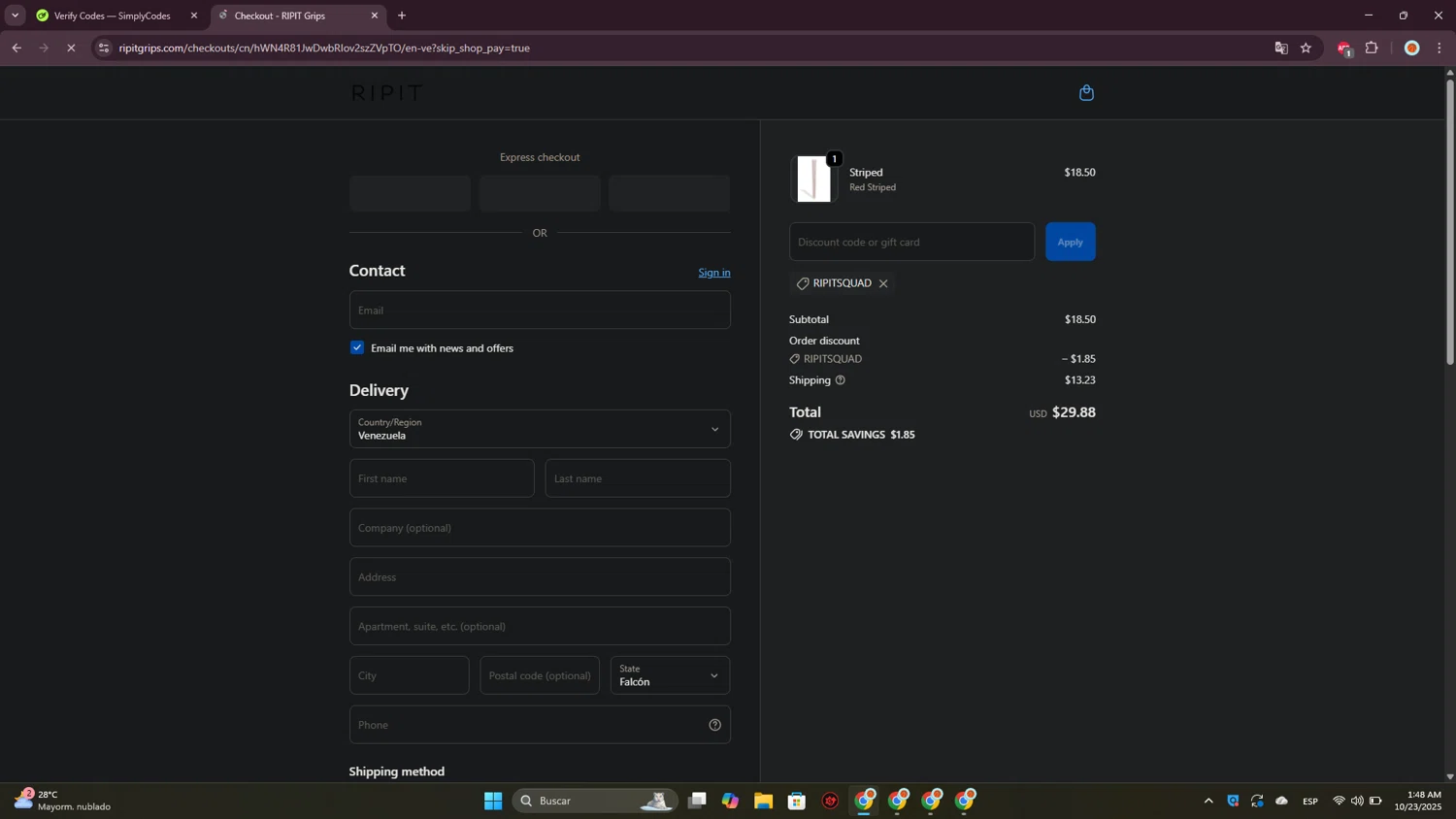Click the third express checkout button

click(669, 193)
